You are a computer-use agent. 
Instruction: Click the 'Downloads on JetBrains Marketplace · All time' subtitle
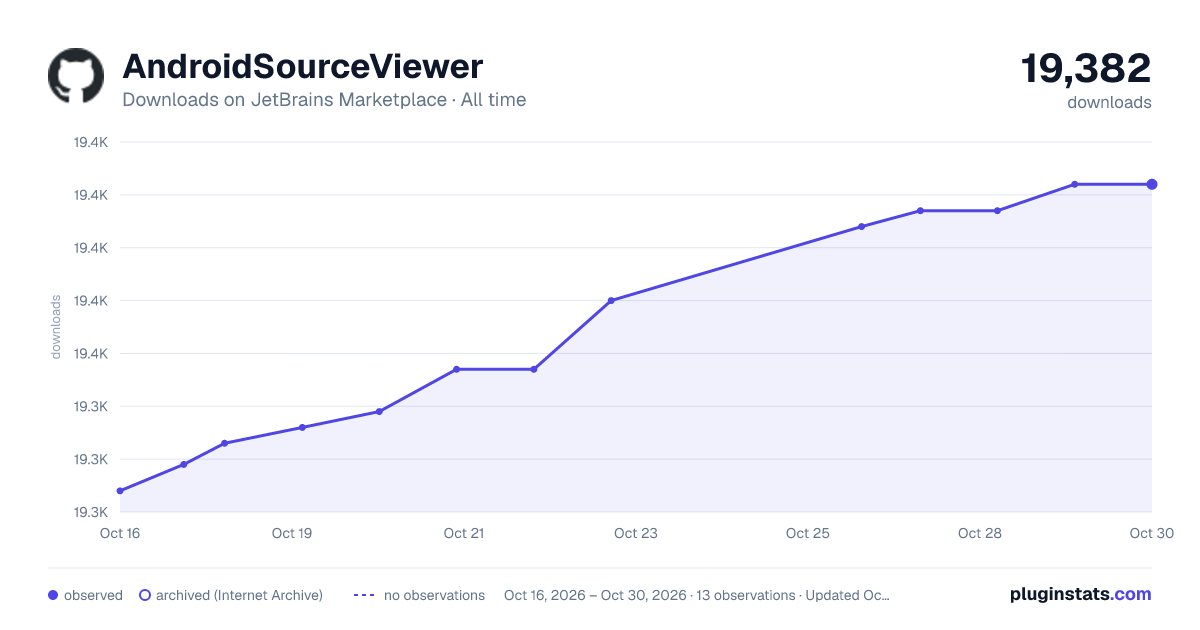[324, 100]
